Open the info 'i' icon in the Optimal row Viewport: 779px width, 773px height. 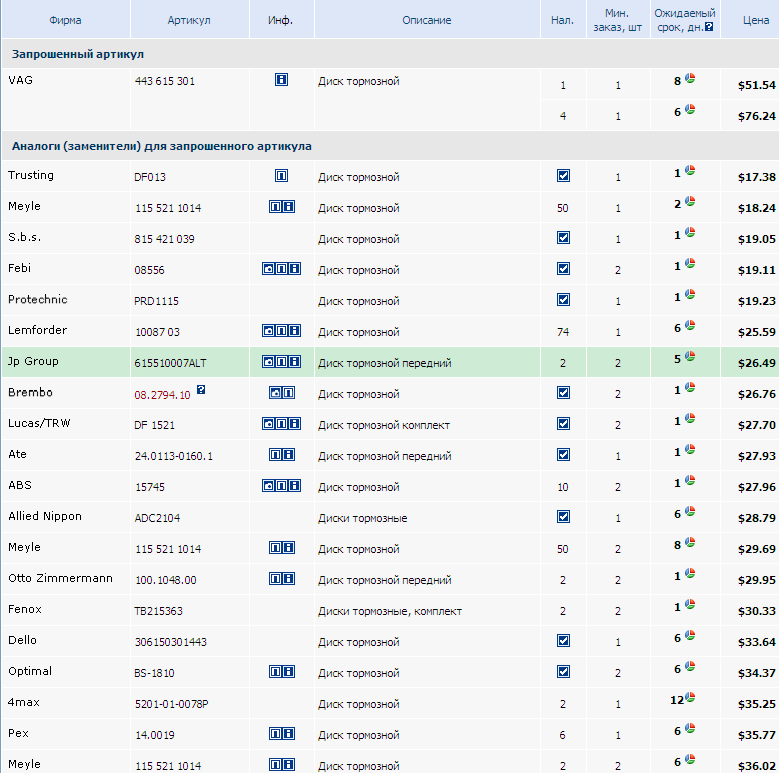[x=288, y=671]
